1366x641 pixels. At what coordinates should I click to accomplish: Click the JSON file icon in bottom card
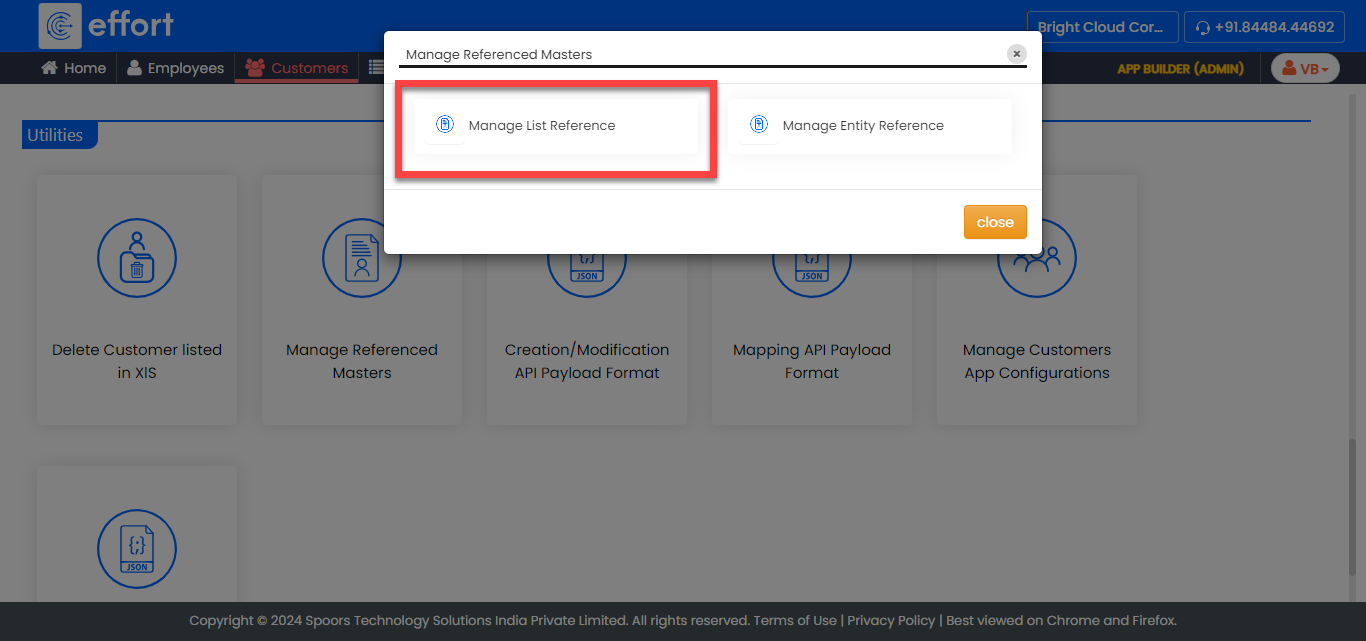137,548
